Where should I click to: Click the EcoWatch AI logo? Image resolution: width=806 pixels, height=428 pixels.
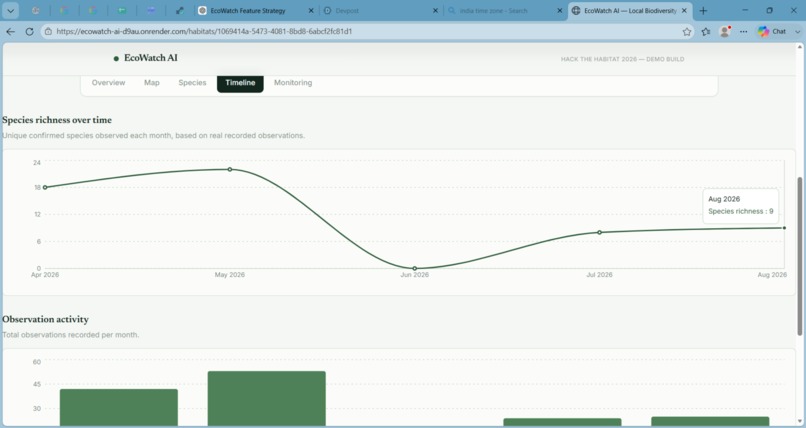pos(145,58)
